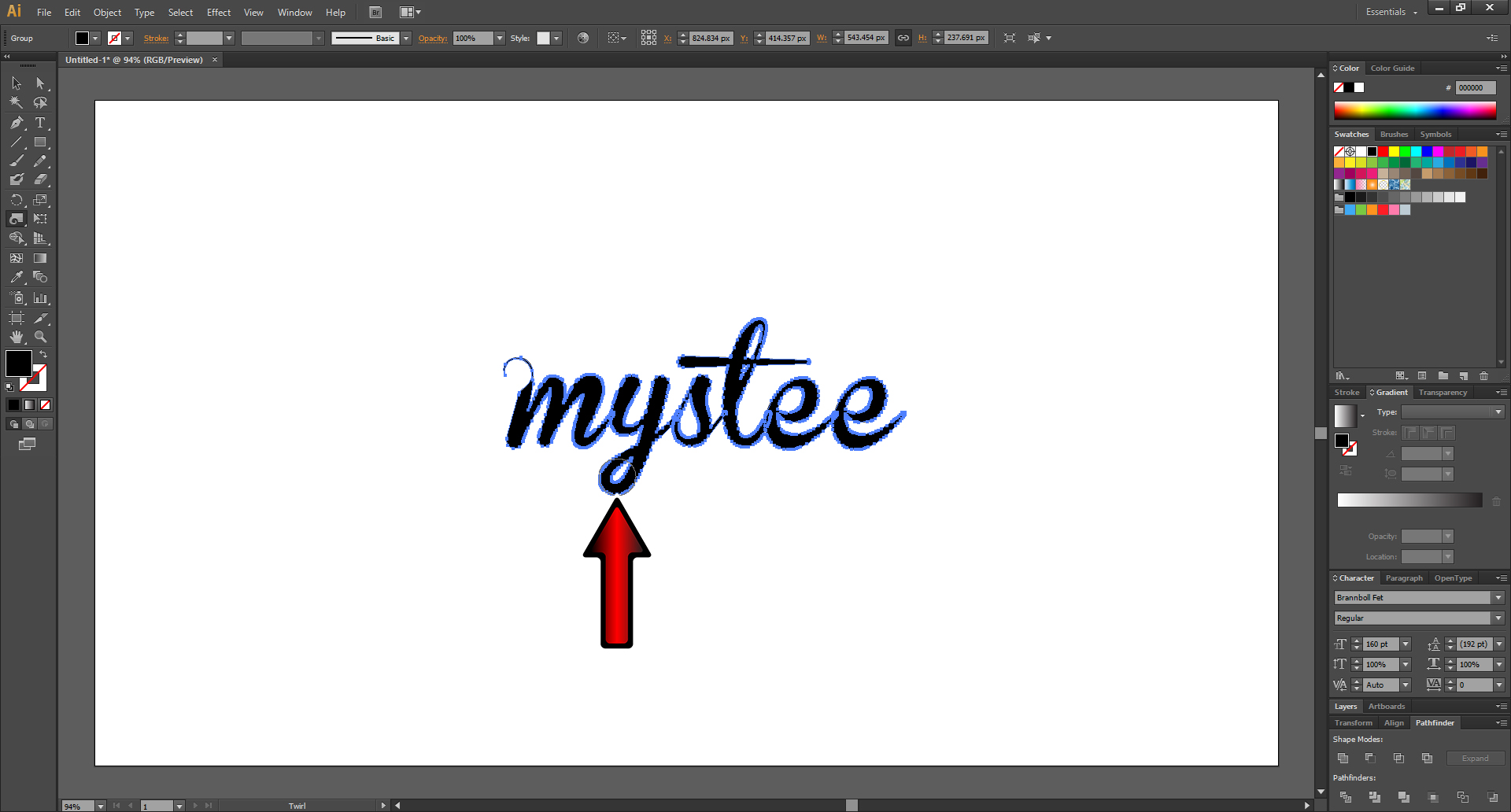Select the Gradient tool in toolbox
Viewport: 1511px width, 812px height.
40,258
